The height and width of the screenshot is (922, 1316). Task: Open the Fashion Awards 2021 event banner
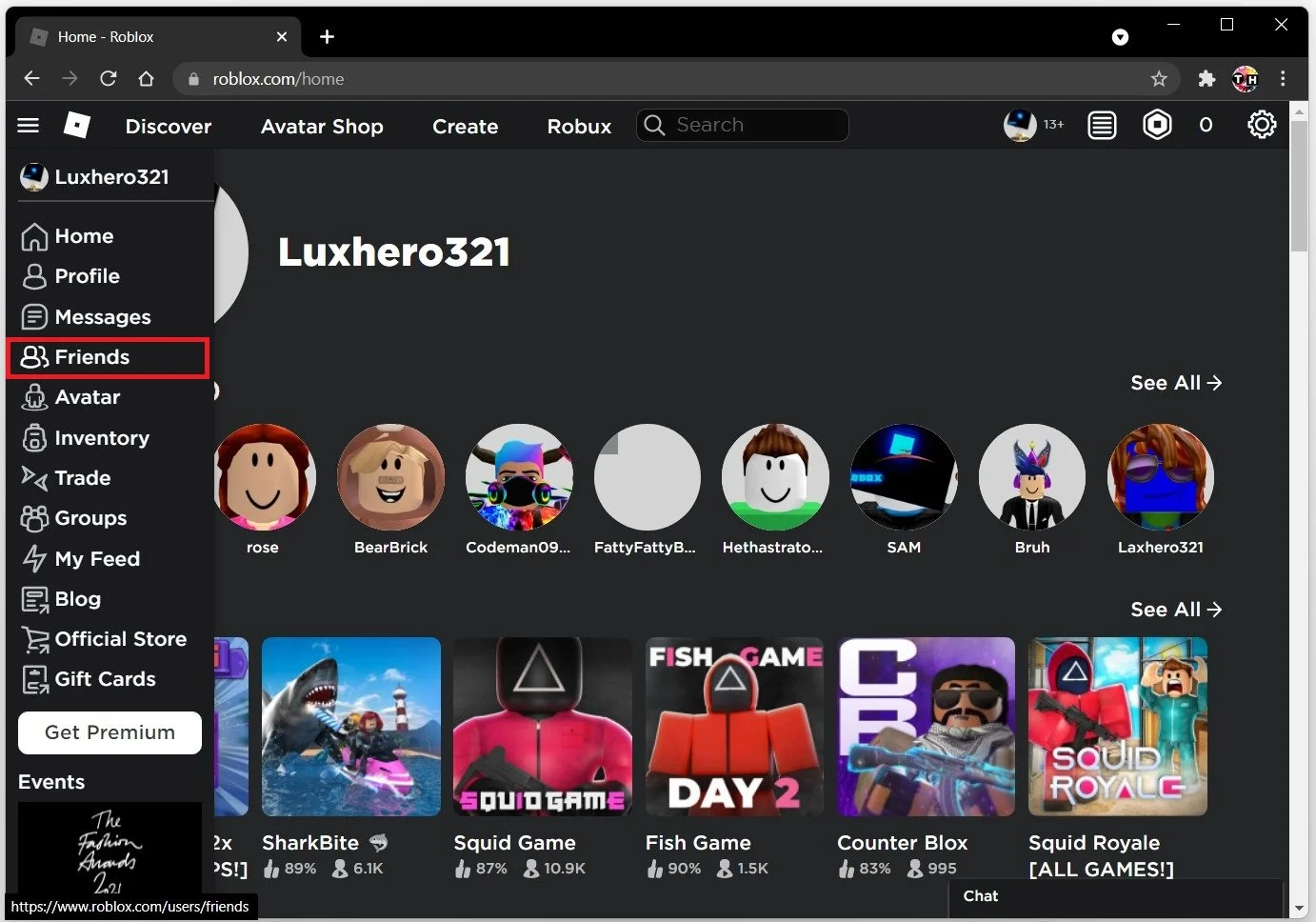point(110,849)
